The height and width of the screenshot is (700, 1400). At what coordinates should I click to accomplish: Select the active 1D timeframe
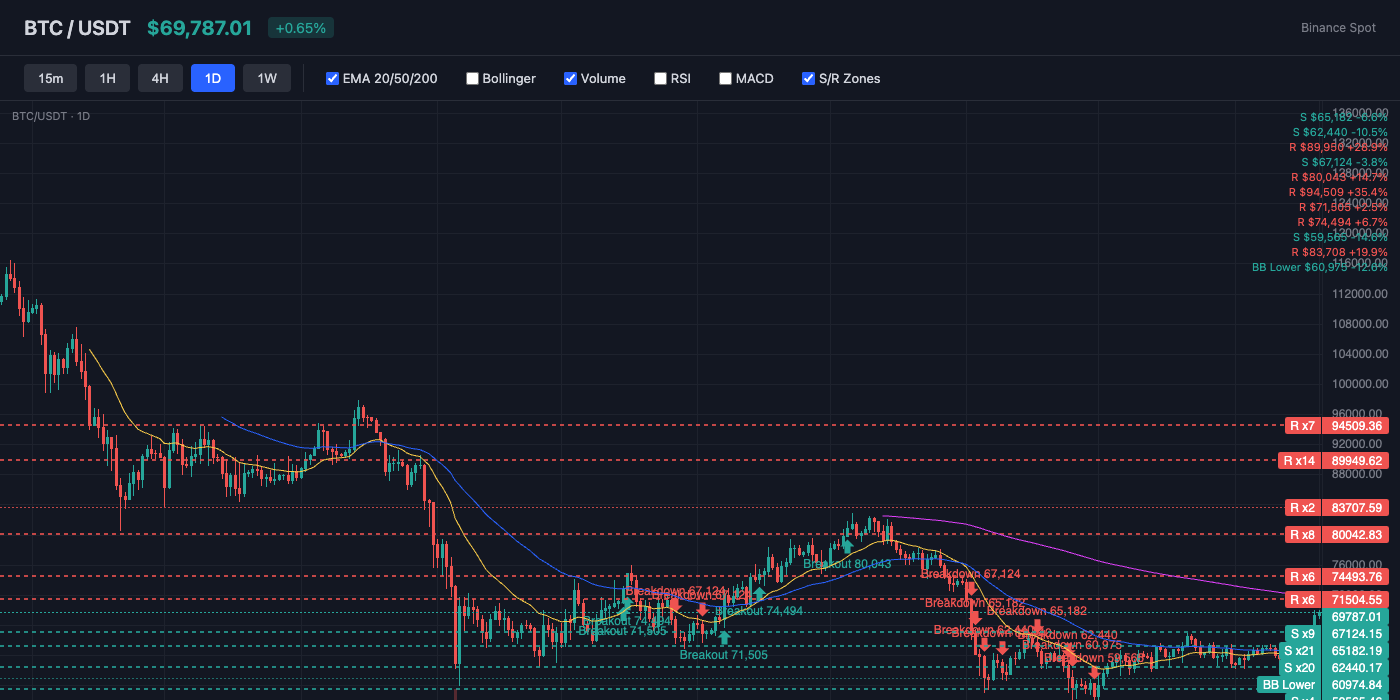tap(213, 78)
